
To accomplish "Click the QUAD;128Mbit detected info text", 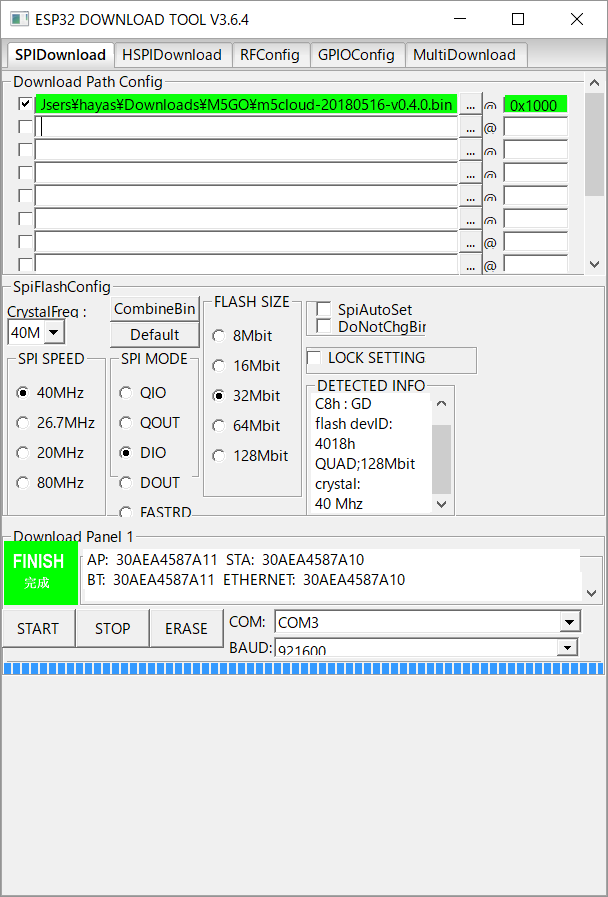I will 365,464.
